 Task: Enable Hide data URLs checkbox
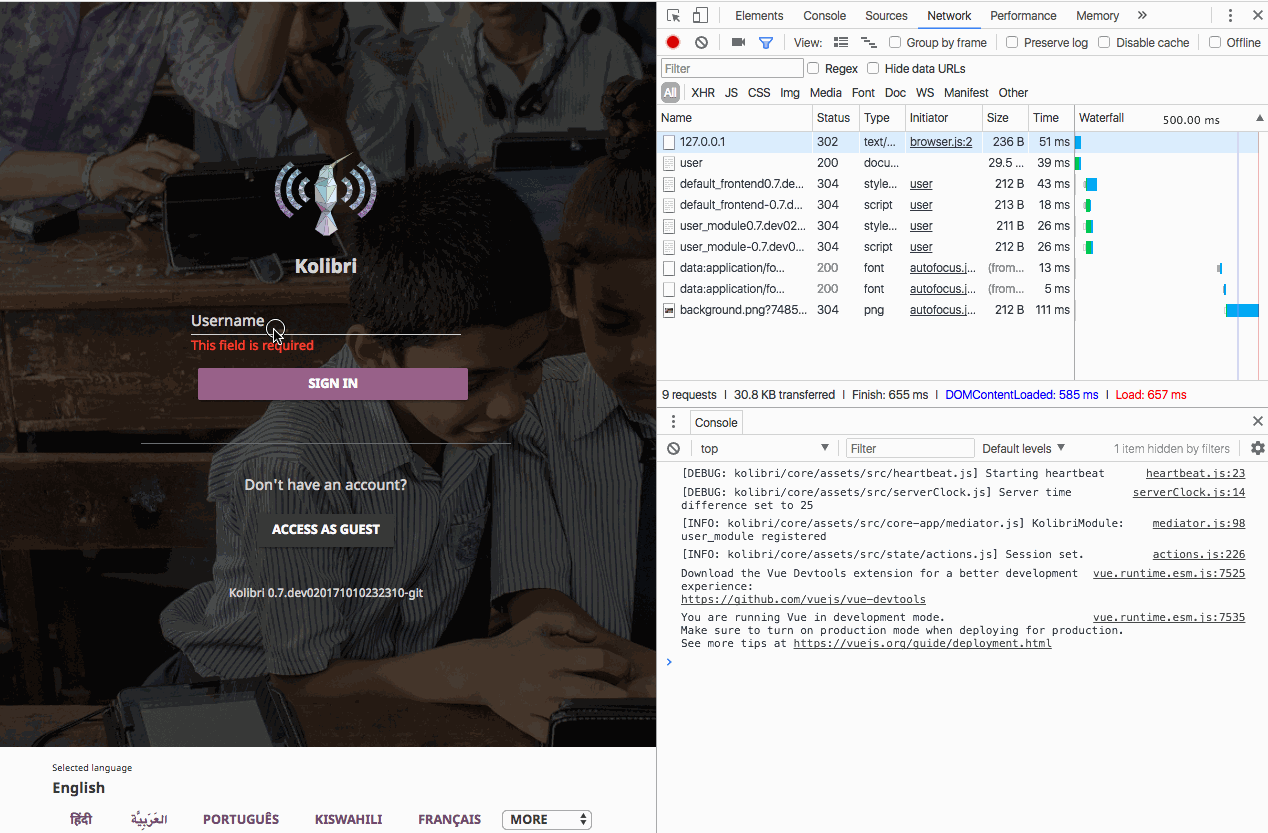(873, 68)
